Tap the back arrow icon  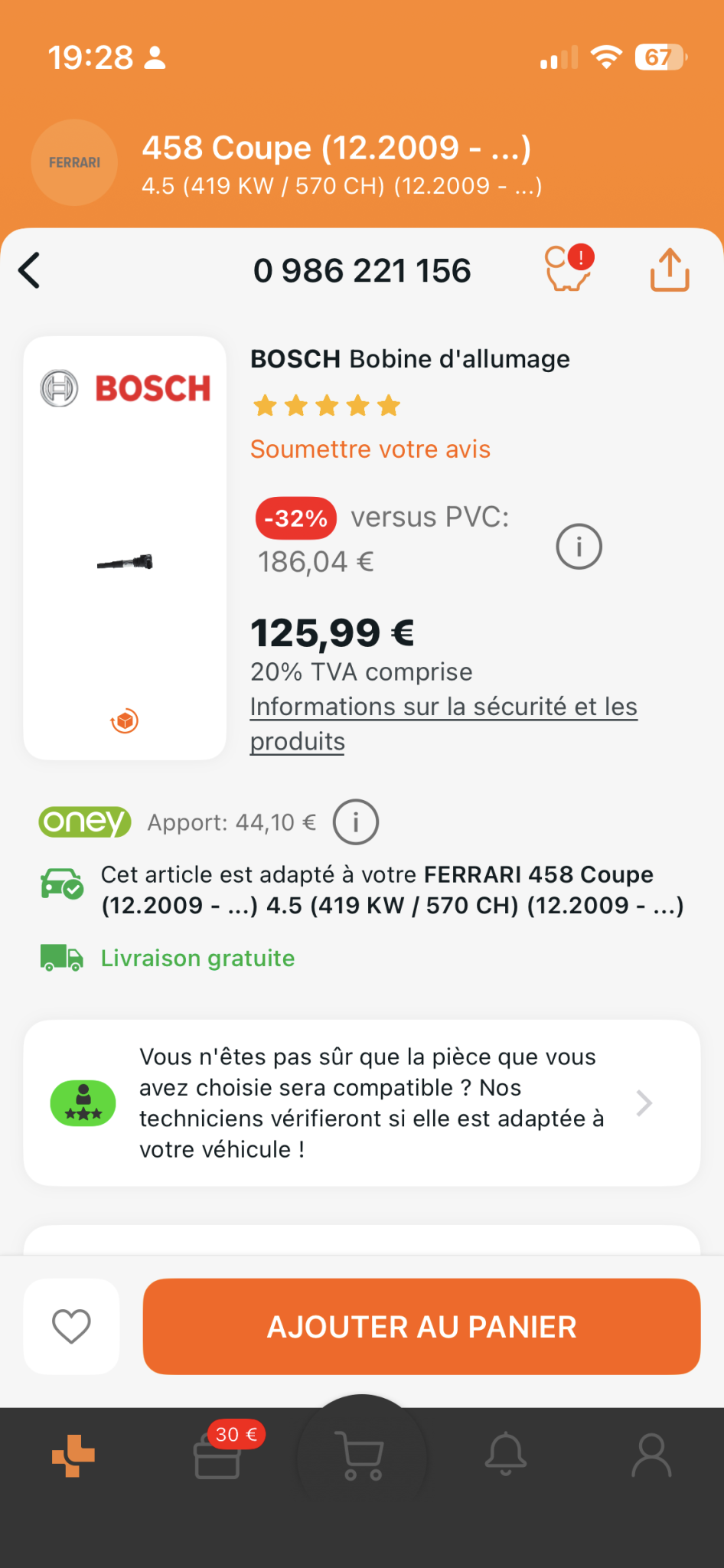tap(29, 270)
